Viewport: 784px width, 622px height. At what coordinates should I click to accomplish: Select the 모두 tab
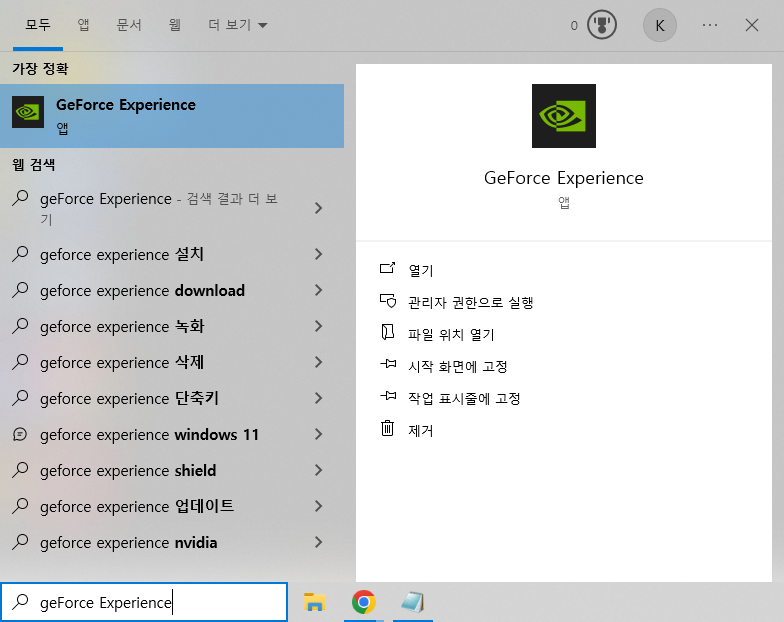point(38,24)
